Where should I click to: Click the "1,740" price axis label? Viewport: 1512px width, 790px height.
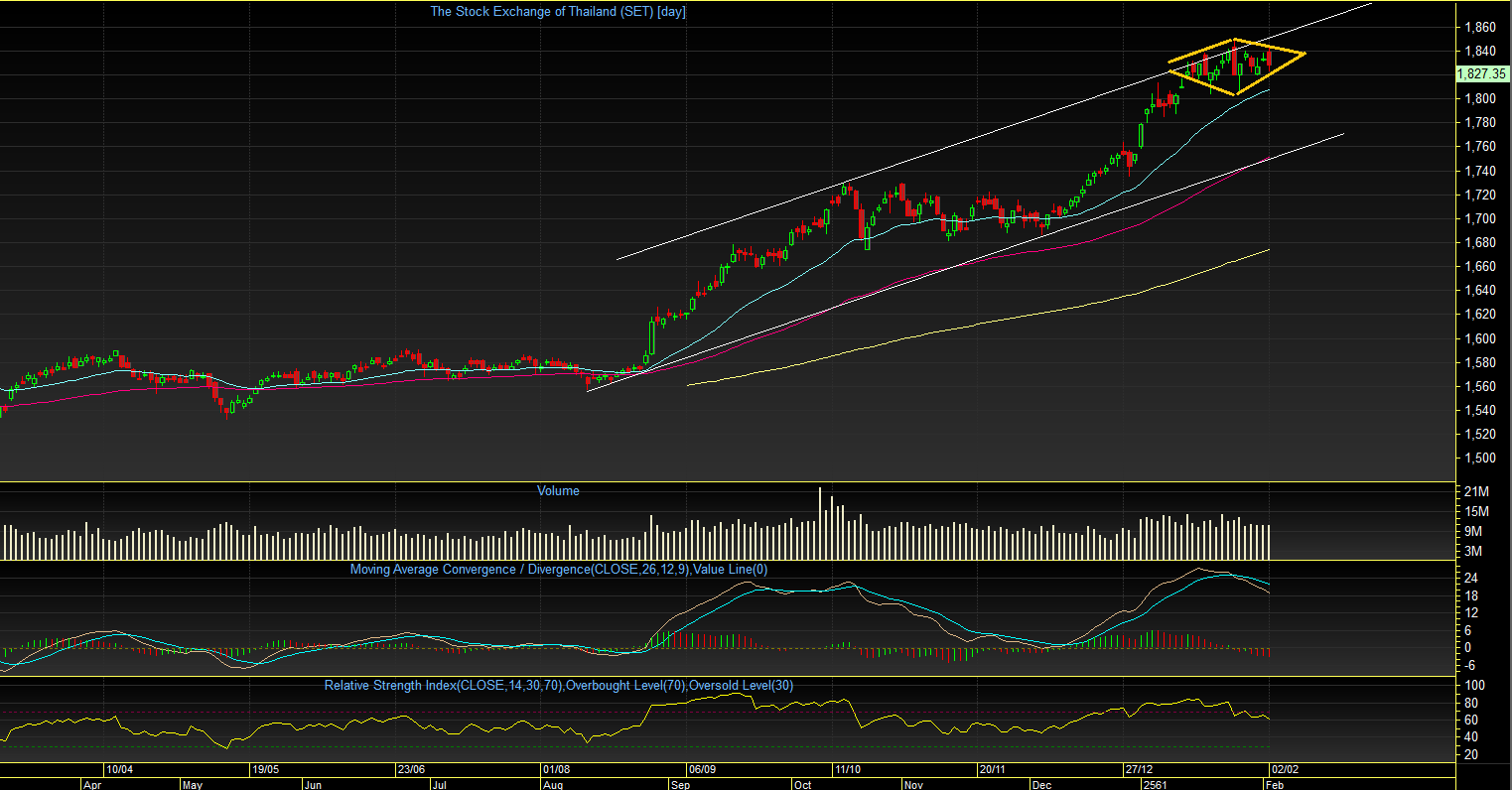click(x=1481, y=171)
